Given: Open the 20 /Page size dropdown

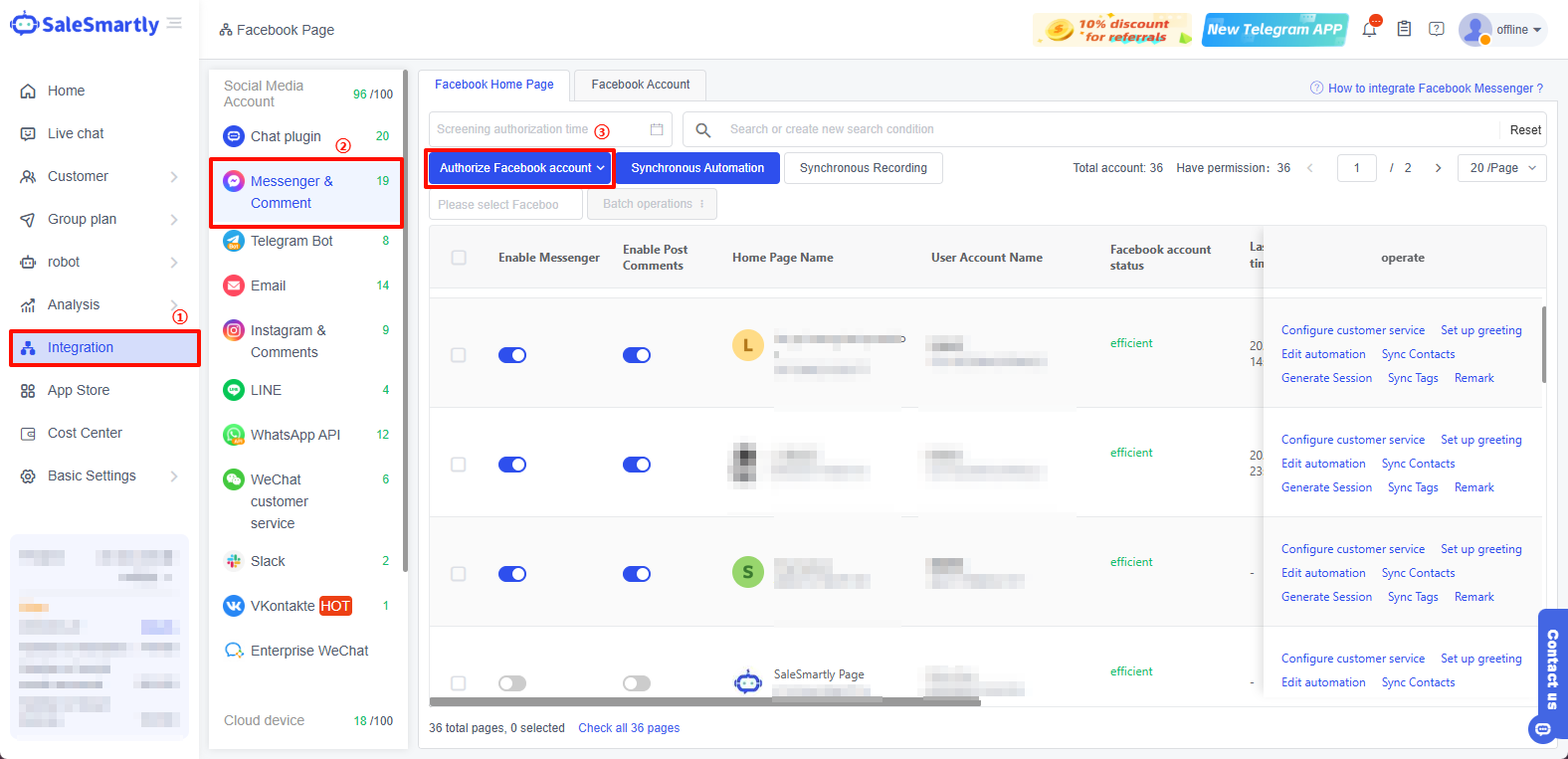Looking at the screenshot, I should tap(1501, 168).
